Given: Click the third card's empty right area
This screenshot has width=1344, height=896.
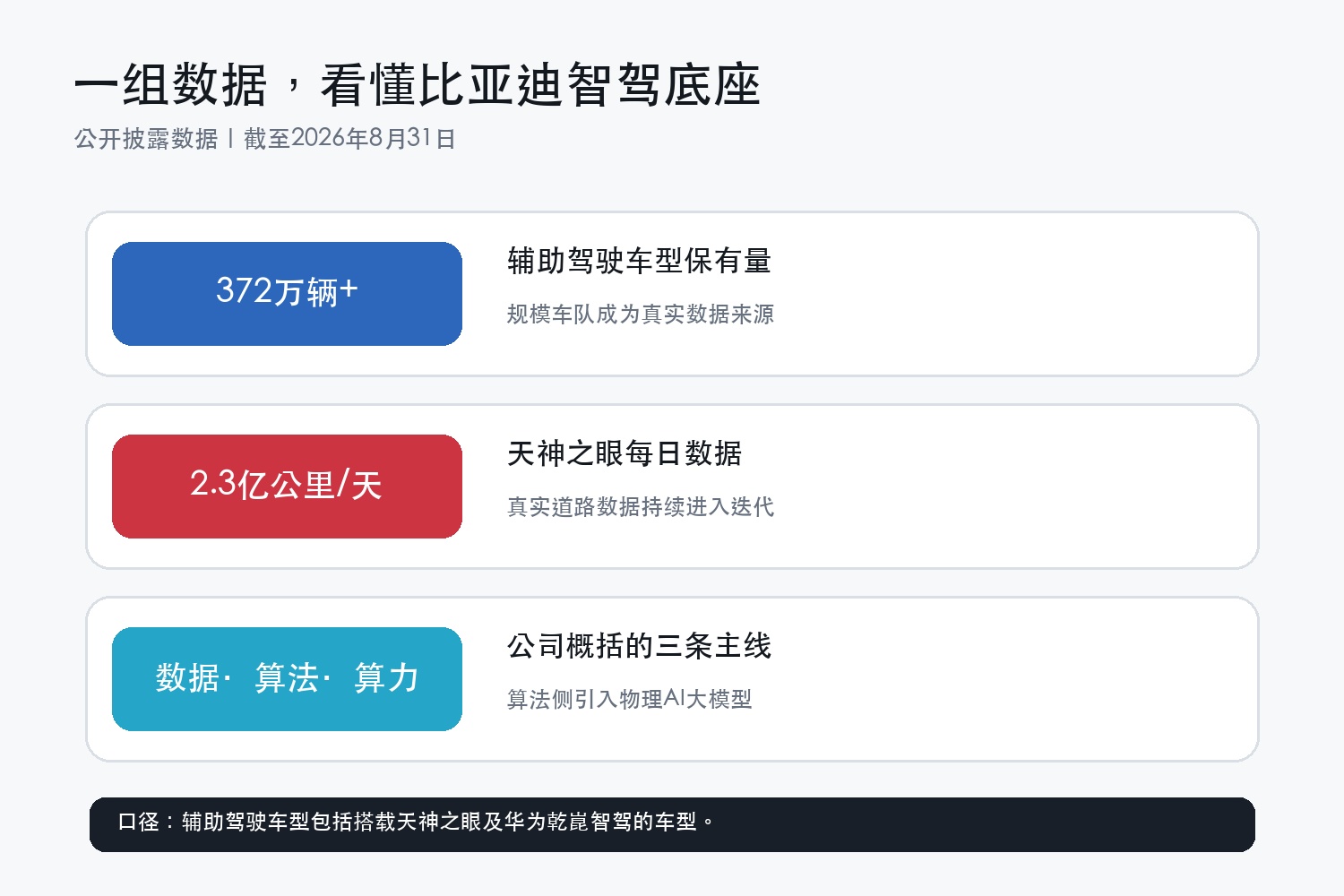Looking at the screenshot, I should pyautogui.click(x=1012, y=679).
